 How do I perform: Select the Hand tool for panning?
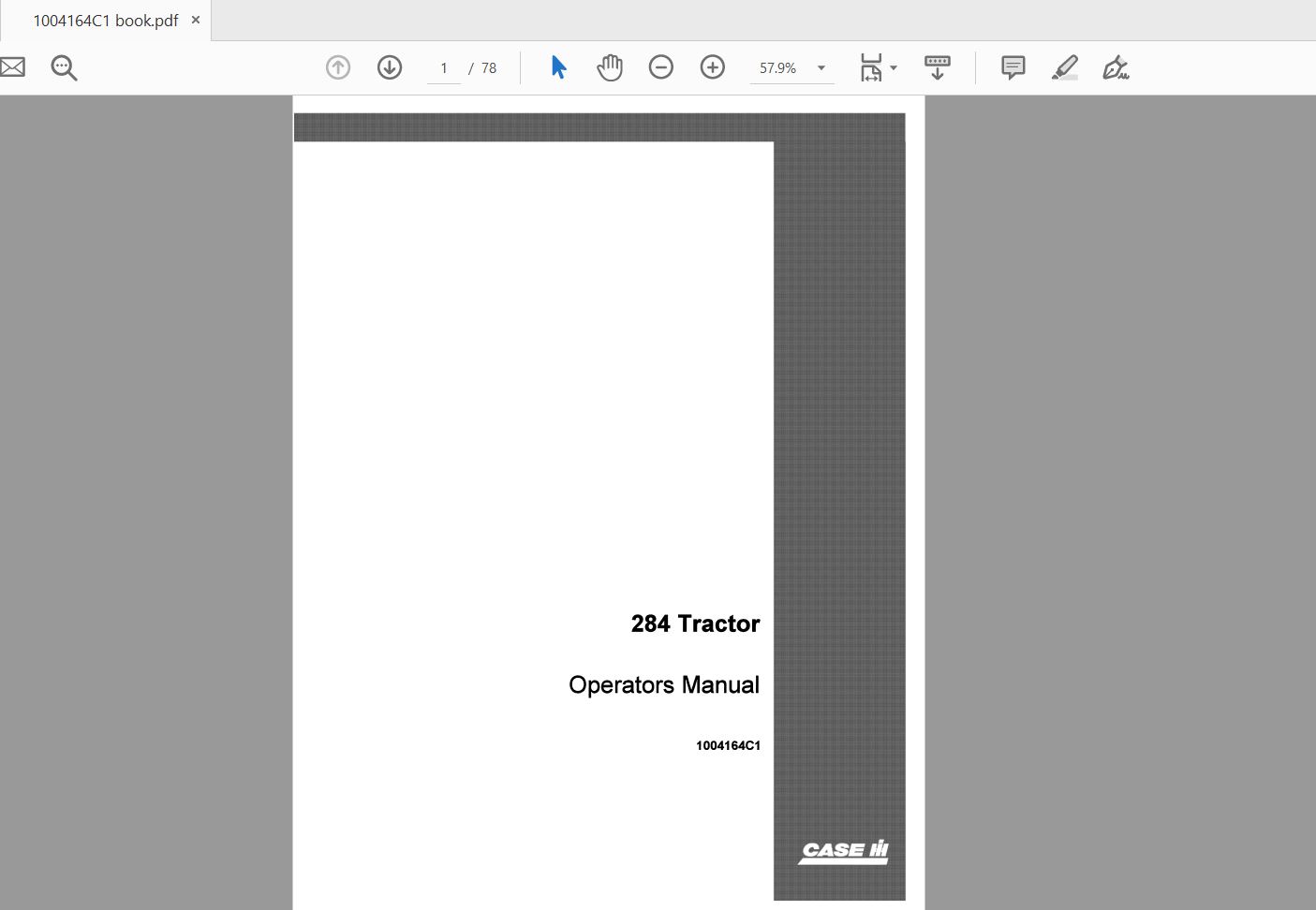(610, 66)
